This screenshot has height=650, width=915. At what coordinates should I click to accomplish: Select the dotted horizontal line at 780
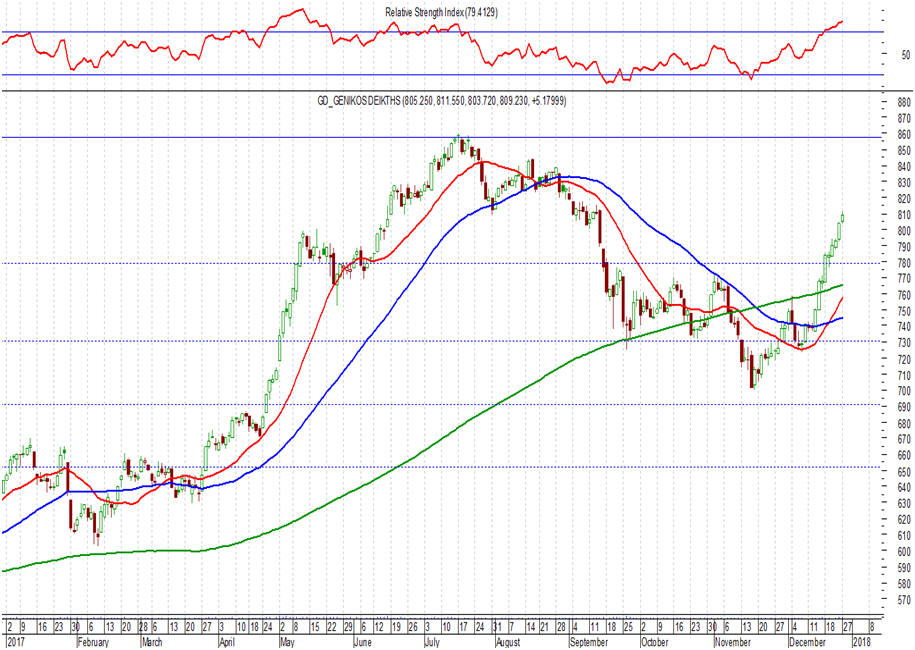point(441,263)
